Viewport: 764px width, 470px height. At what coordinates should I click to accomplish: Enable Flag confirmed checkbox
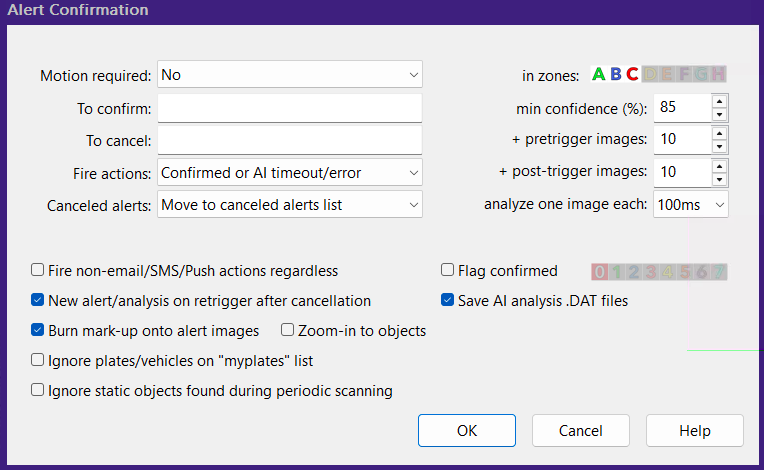tap(448, 270)
